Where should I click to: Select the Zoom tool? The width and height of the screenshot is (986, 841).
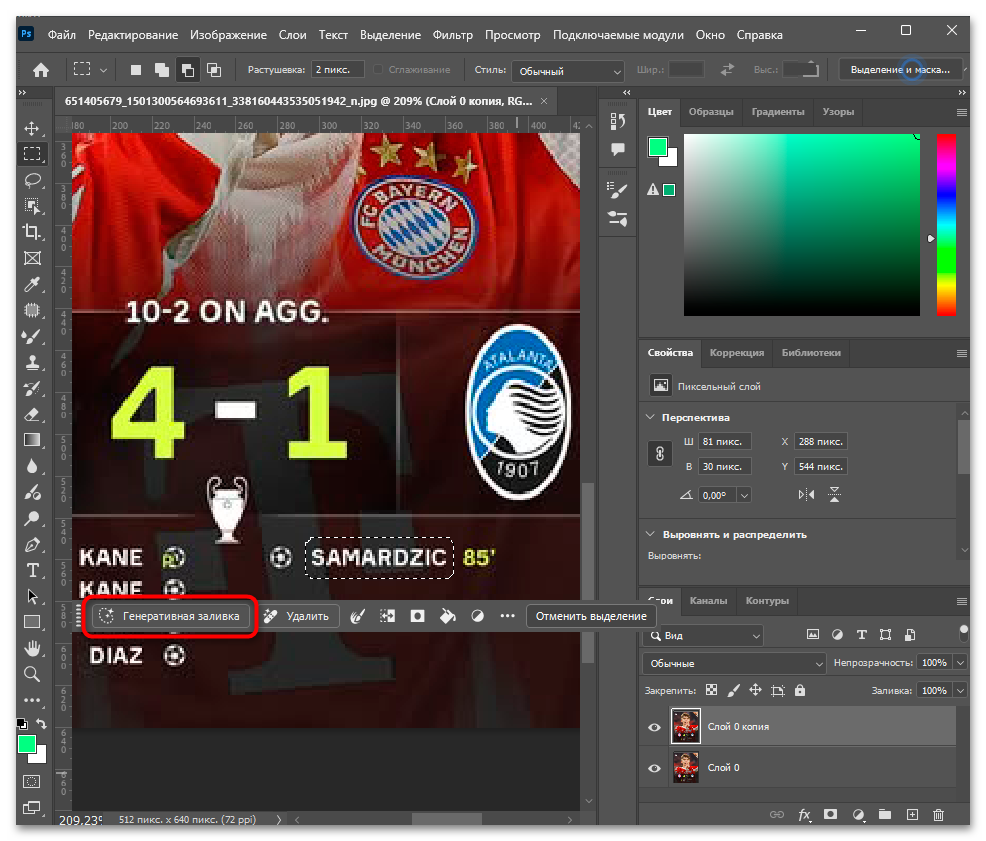[32, 674]
